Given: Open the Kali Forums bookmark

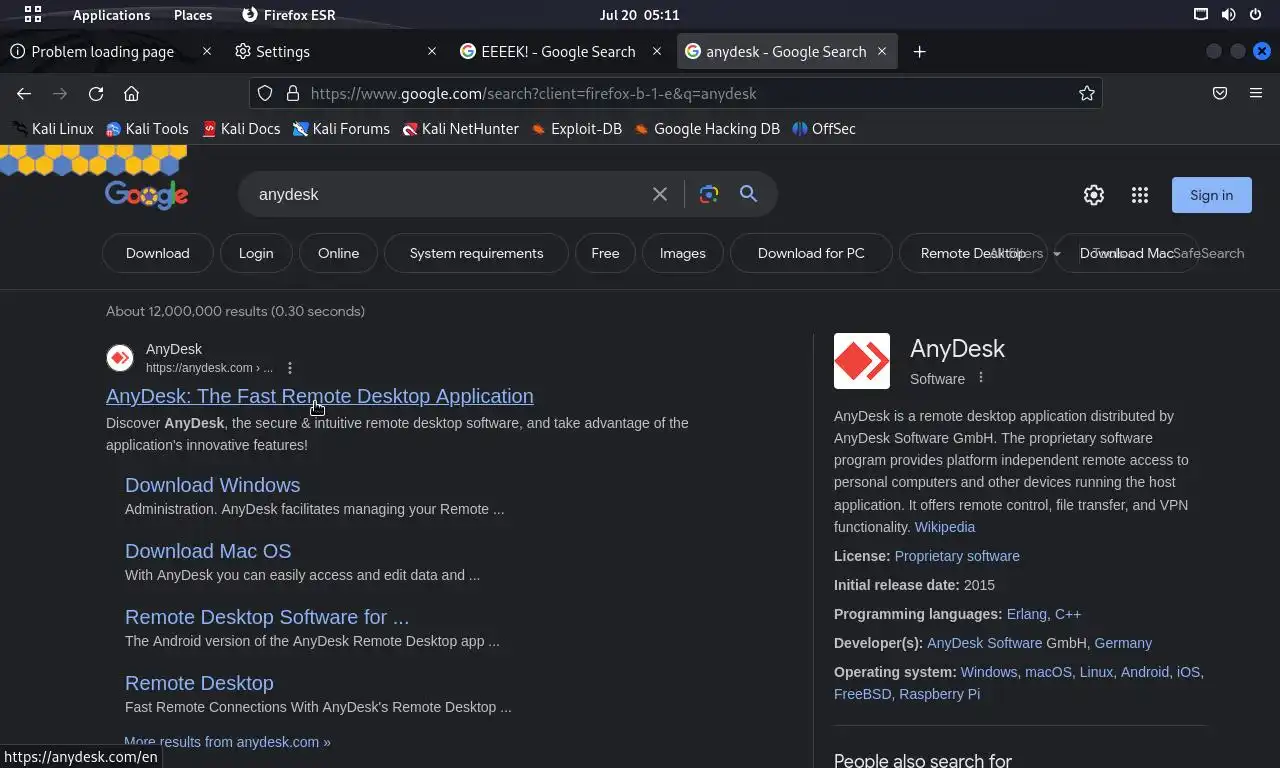Looking at the screenshot, I should click(x=341, y=128).
